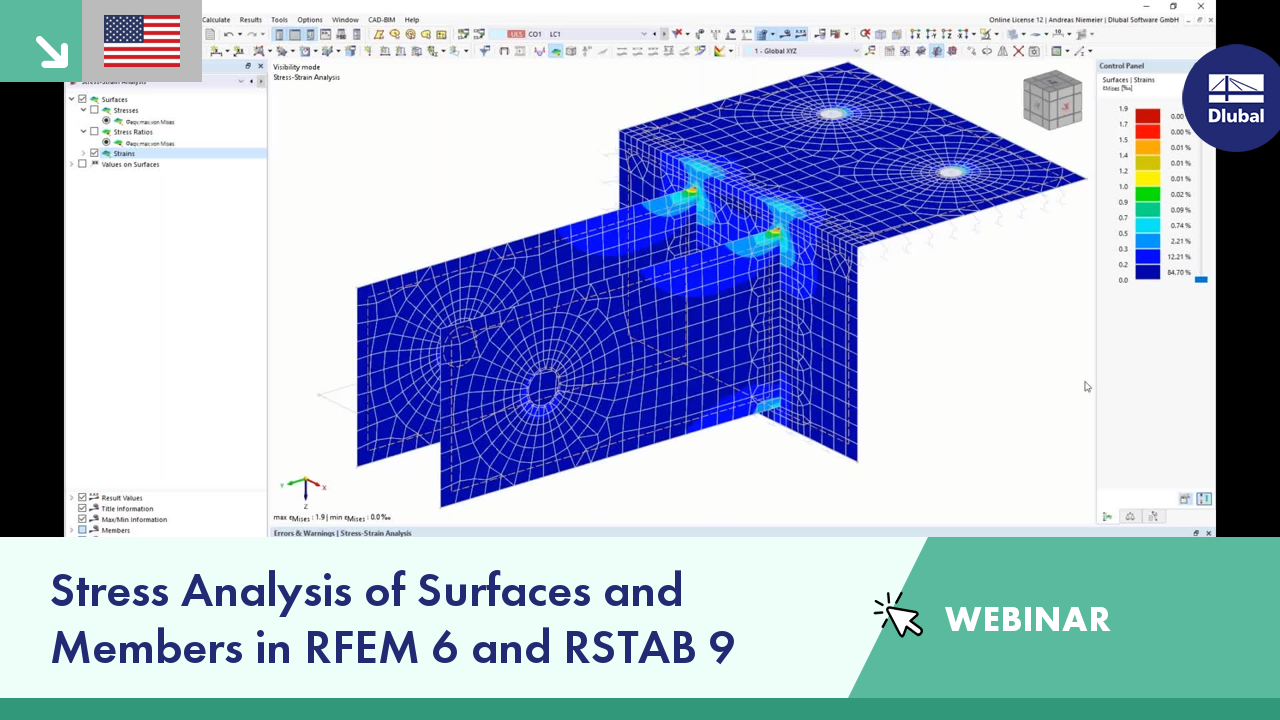Open the Results menu in the menu bar
The image size is (1280, 720).
(251, 19)
